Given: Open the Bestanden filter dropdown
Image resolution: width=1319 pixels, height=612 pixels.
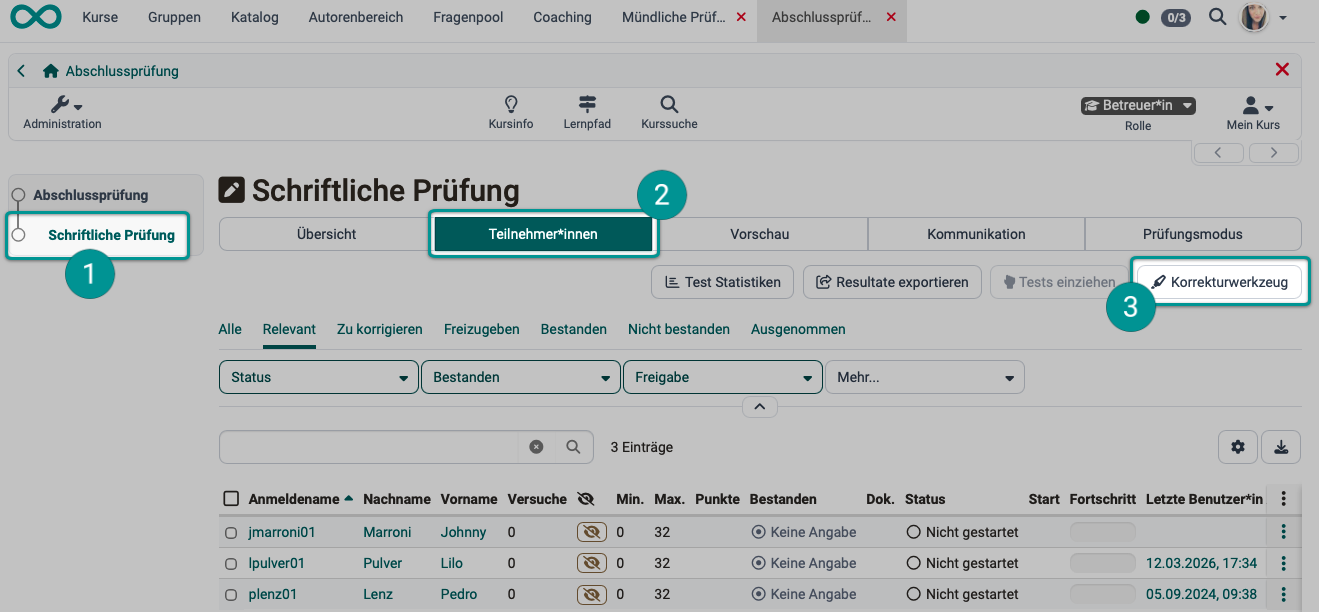Looking at the screenshot, I should (x=521, y=377).
